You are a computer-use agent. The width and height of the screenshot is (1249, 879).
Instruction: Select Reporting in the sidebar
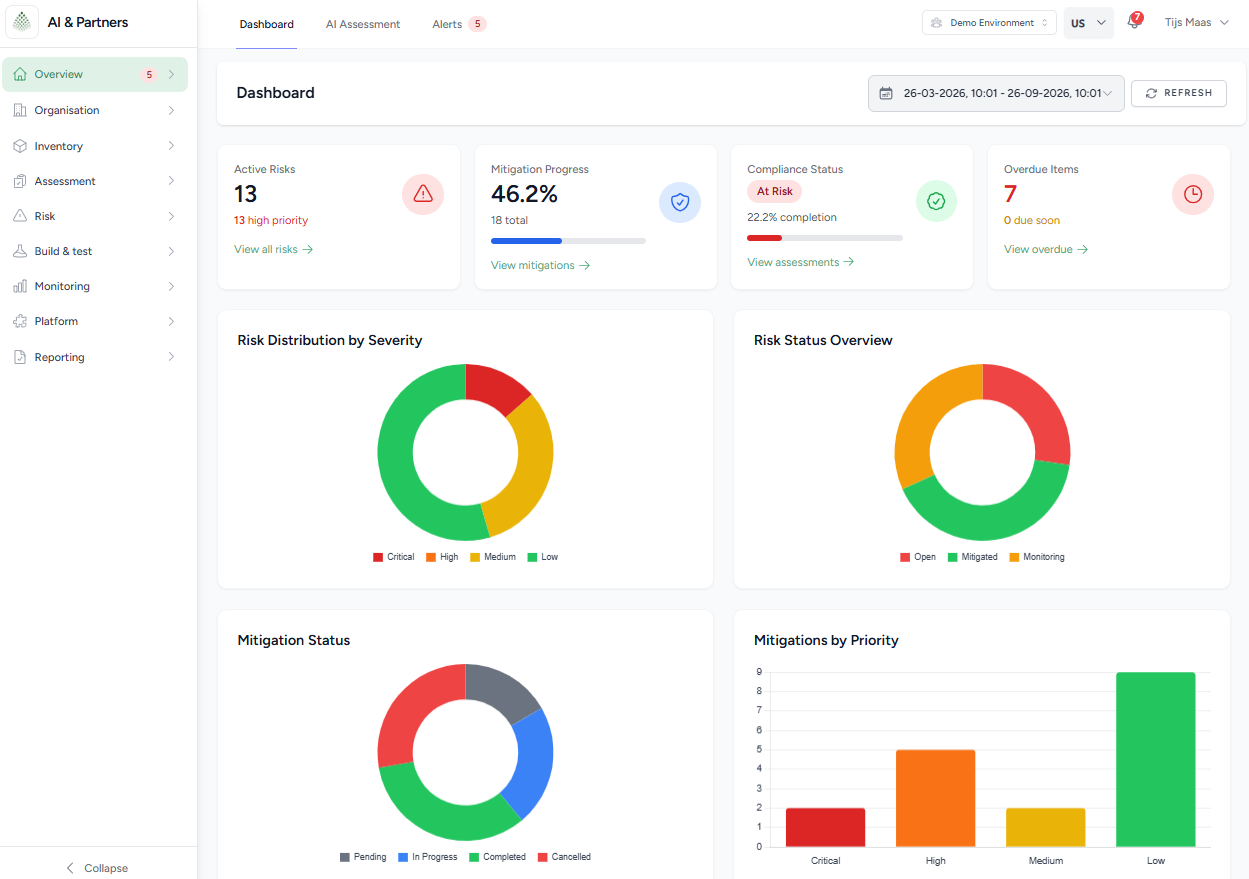click(94, 357)
